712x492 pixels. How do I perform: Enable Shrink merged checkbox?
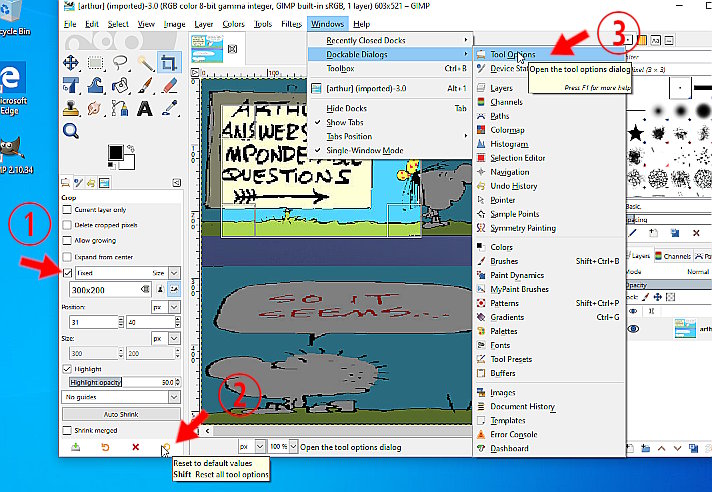67,430
